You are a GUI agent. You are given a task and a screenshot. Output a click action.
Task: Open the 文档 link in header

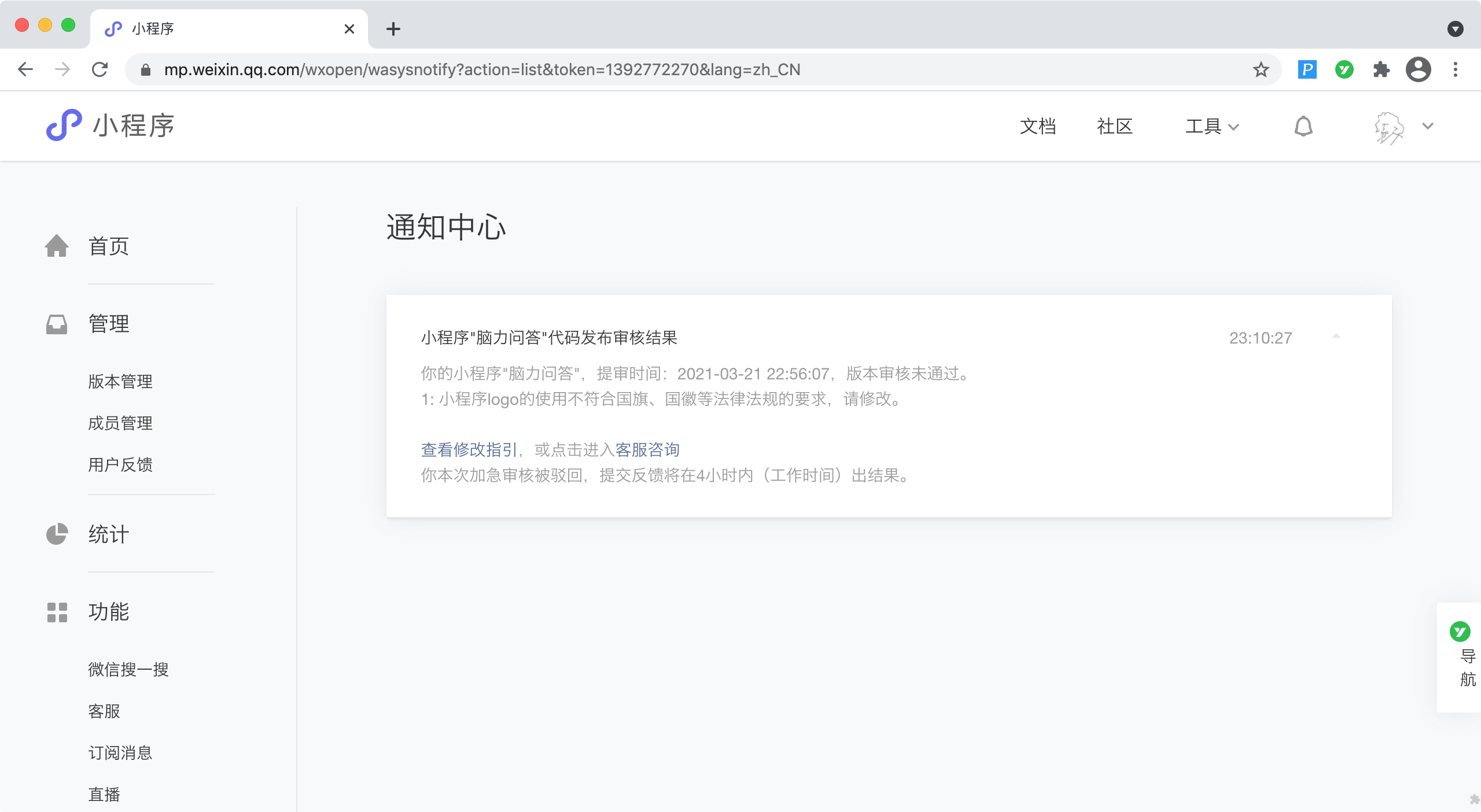pos(1037,126)
